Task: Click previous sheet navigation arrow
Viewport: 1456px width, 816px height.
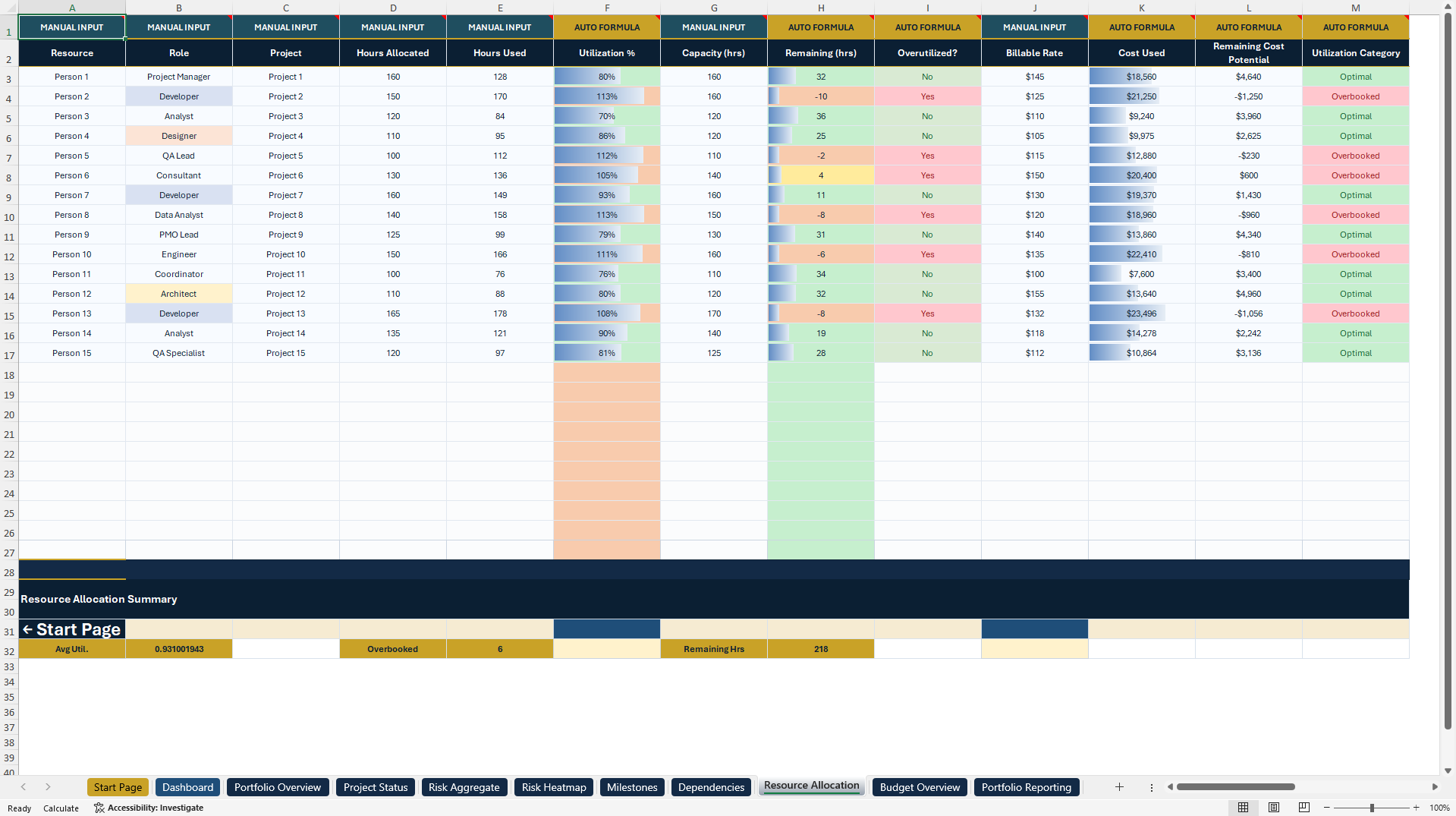Action: [x=24, y=787]
